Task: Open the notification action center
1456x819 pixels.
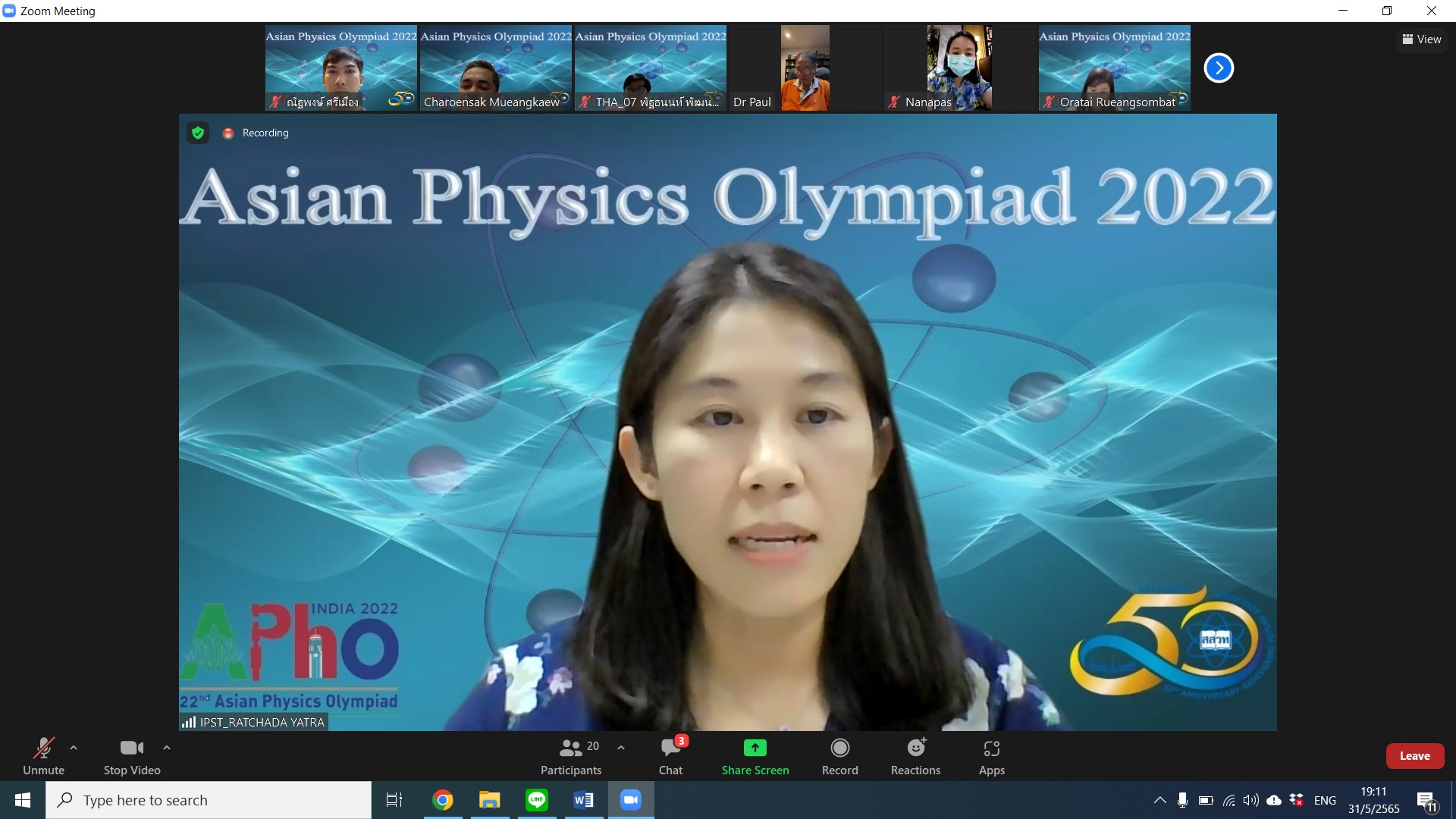Action: [x=1427, y=801]
